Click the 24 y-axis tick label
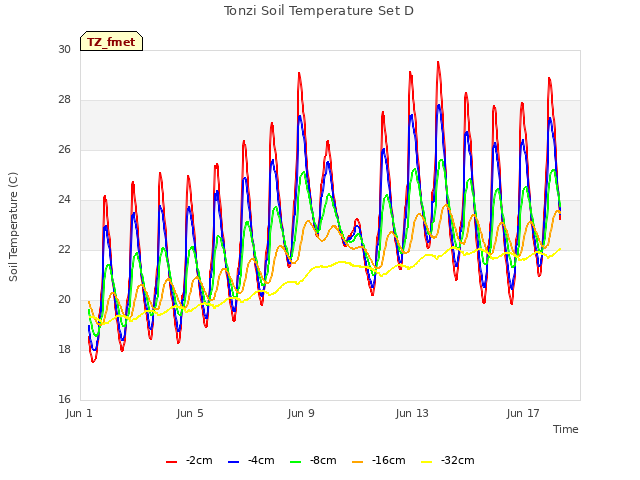Viewport: 640px width, 480px height. point(64,200)
